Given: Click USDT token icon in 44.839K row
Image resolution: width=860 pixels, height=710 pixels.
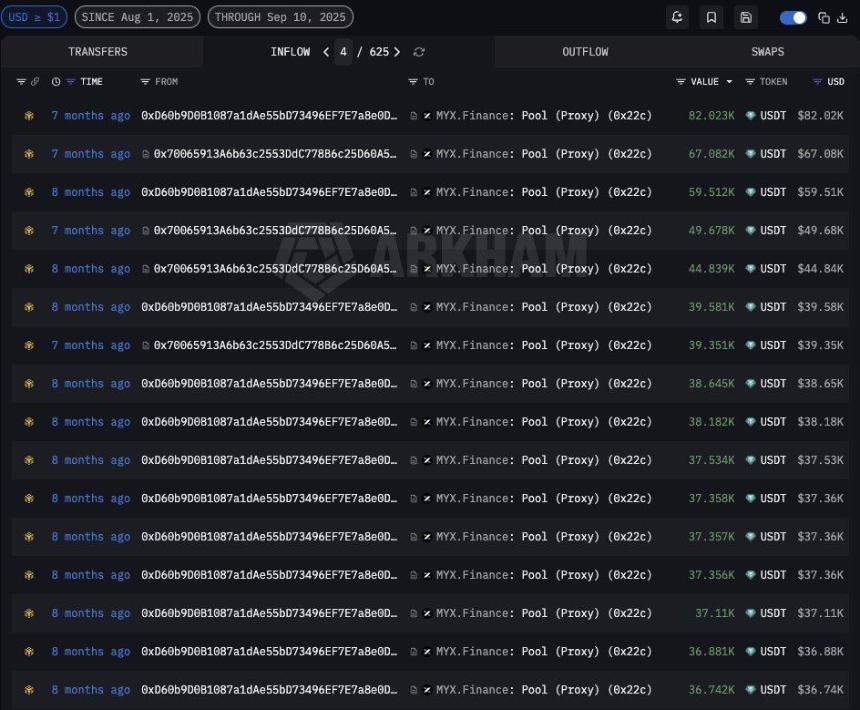Looking at the screenshot, I should [750, 269].
